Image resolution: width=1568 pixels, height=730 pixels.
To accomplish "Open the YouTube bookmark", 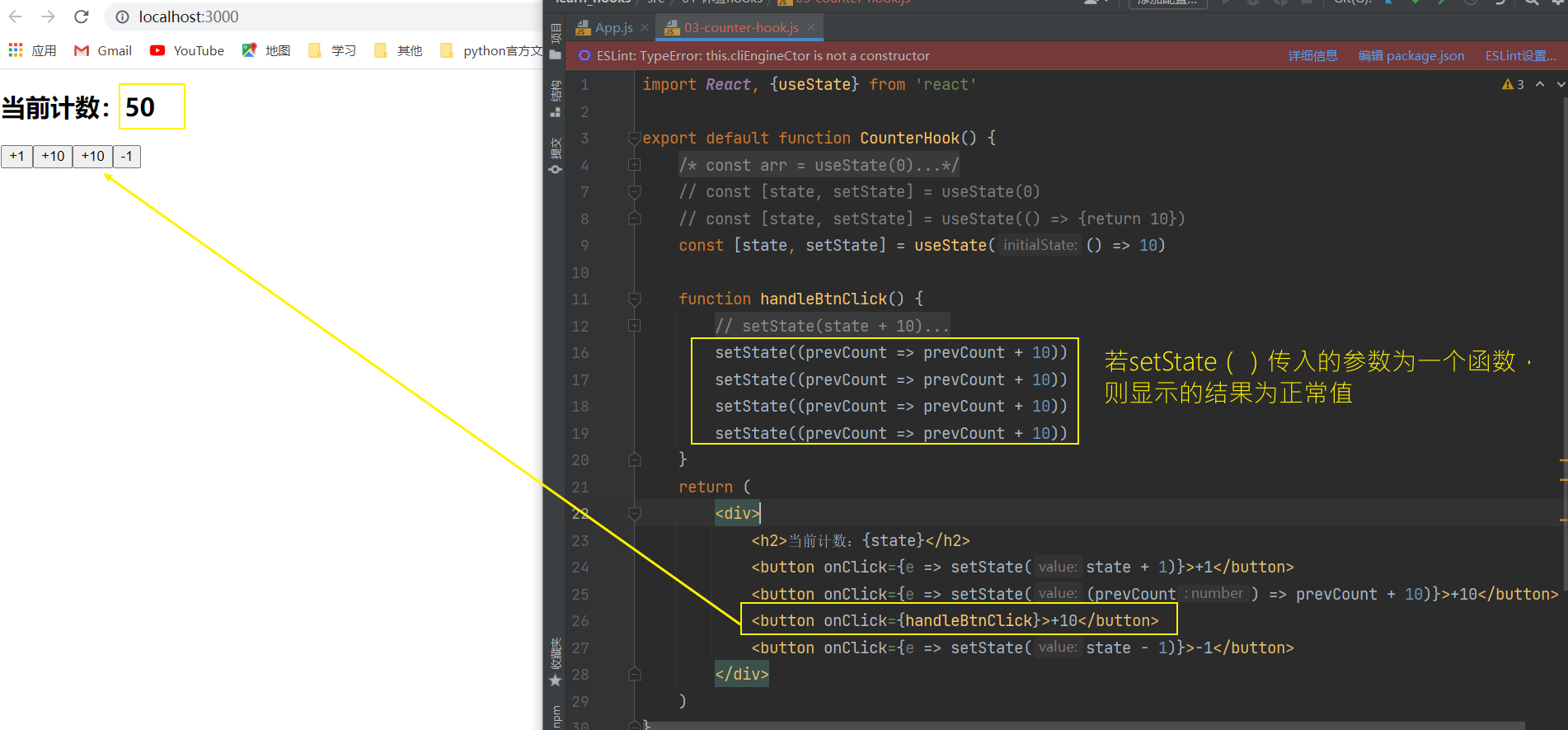I will tap(187, 50).
